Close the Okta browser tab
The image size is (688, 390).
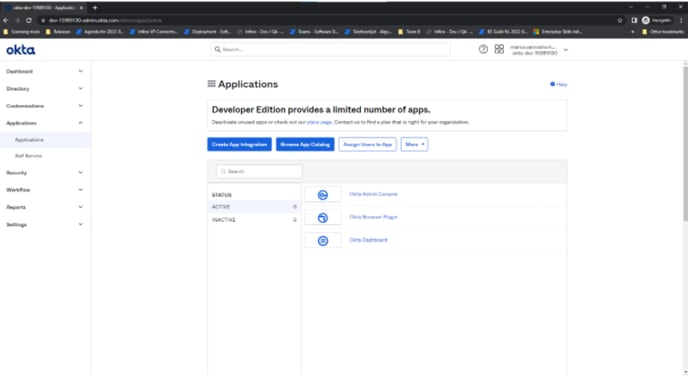[x=81, y=7]
